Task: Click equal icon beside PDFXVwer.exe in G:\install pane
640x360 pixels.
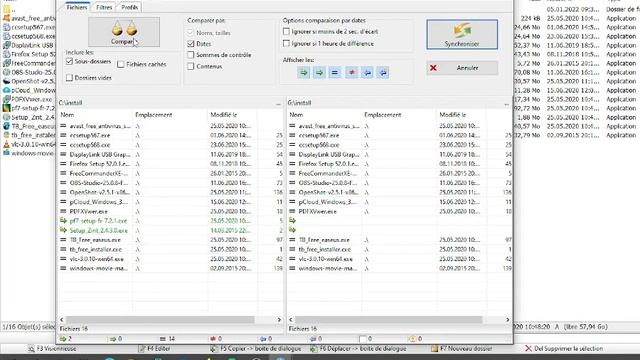Action: [292, 211]
